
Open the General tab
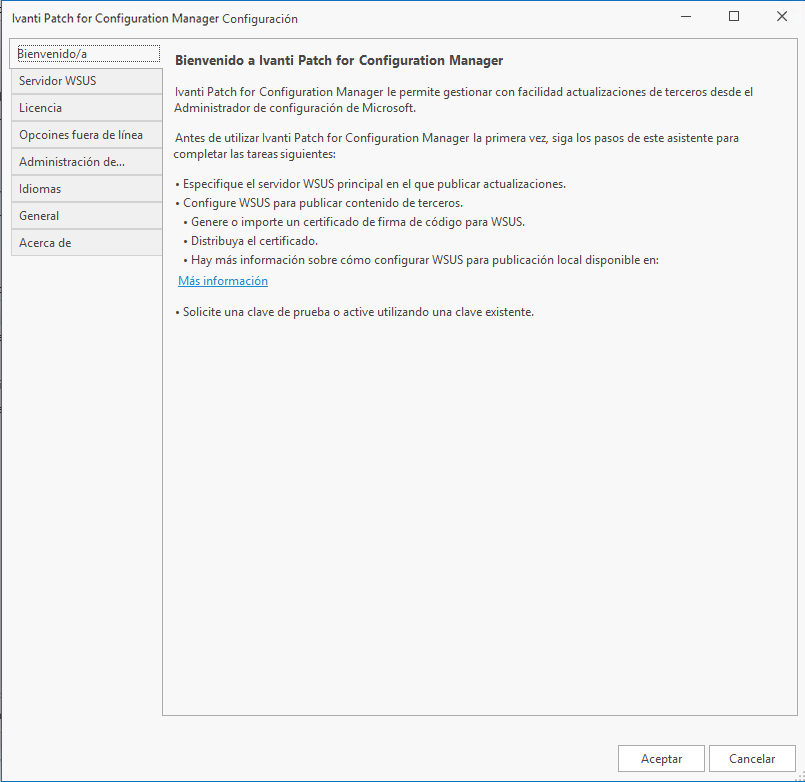[x=86, y=216]
